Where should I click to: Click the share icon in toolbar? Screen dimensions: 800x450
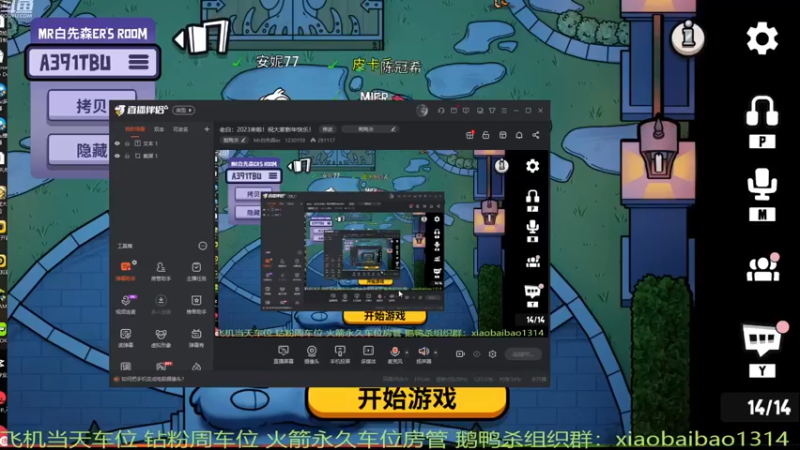(536, 135)
